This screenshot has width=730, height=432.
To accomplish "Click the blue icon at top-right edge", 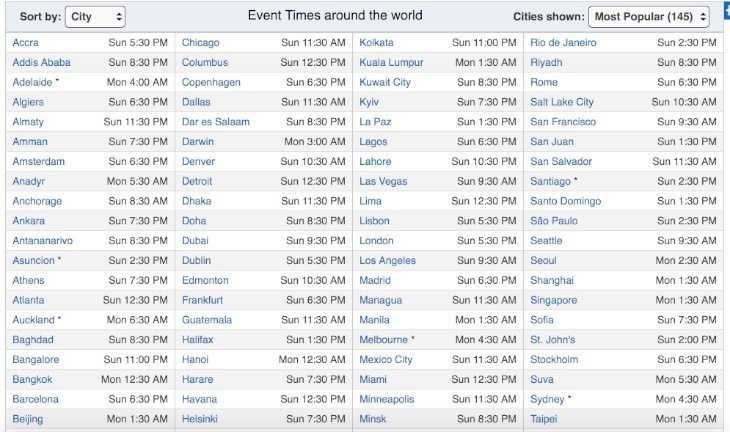I will pyautogui.click(x=727, y=11).
